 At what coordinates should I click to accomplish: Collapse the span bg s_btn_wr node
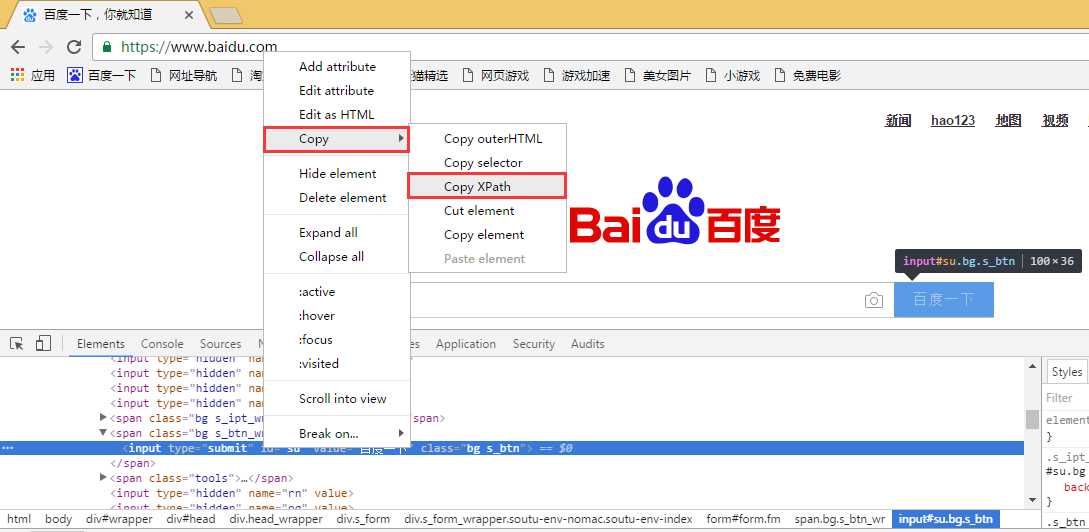103,433
